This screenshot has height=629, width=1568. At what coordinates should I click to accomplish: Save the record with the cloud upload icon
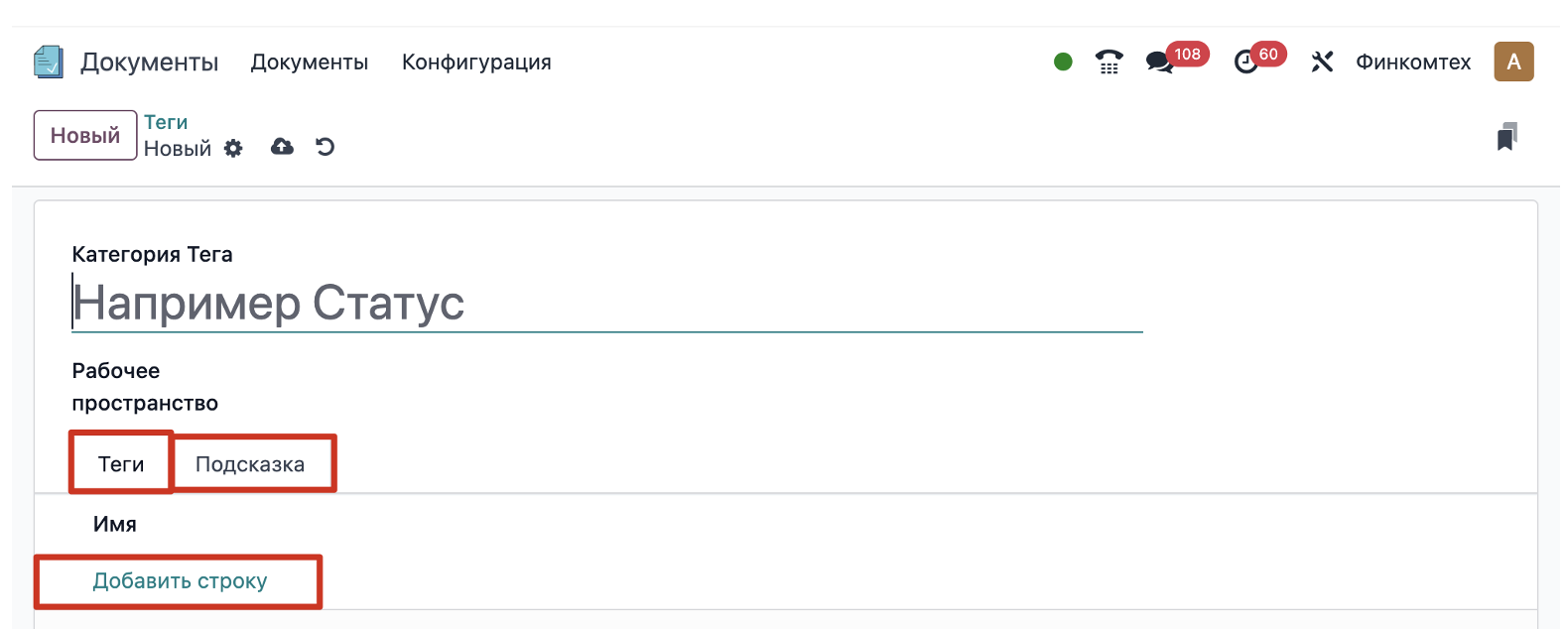(282, 148)
